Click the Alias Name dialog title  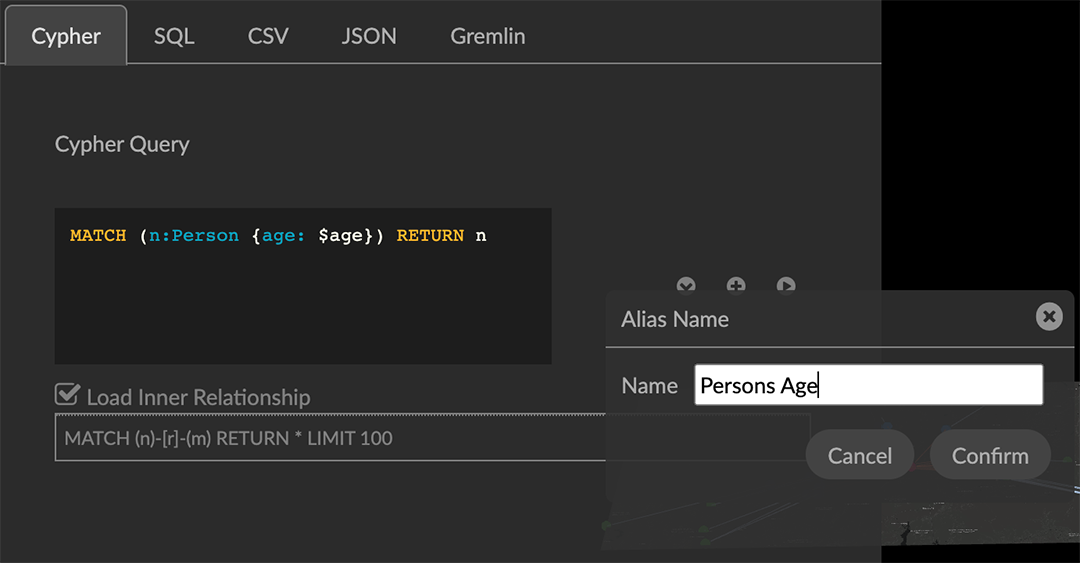[x=675, y=319]
